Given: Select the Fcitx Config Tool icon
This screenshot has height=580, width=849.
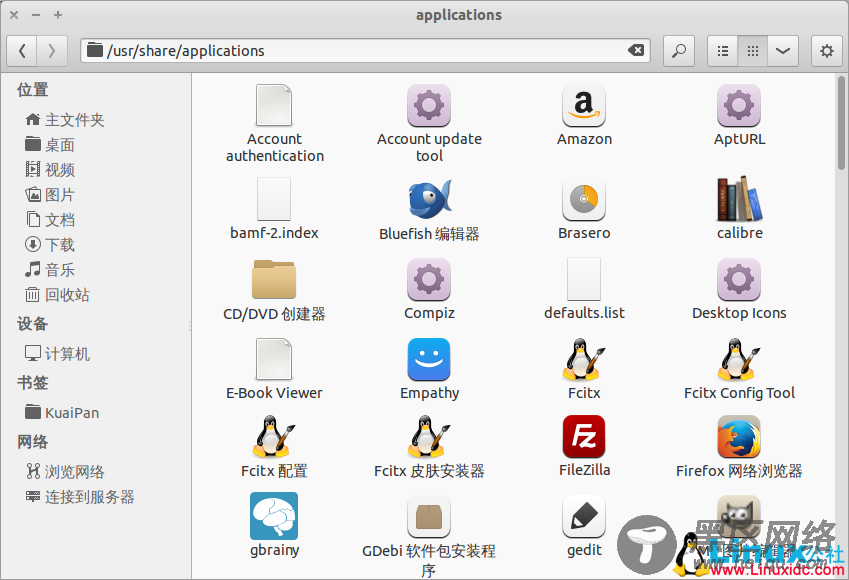Looking at the screenshot, I should pyautogui.click(x=739, y=359).
